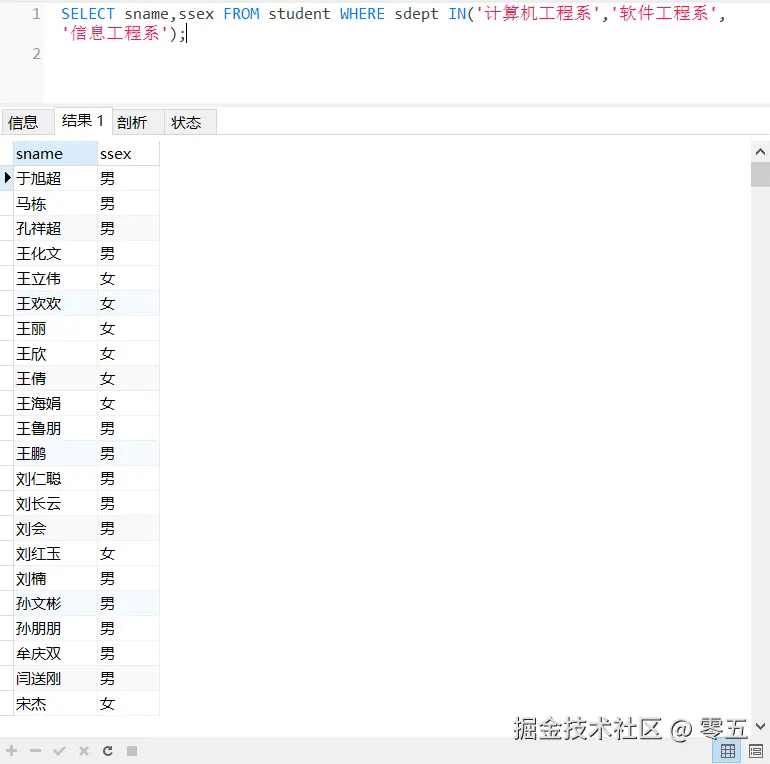Click the '软件工程系' string in query
770x764 pixels.
coord(663,14)
